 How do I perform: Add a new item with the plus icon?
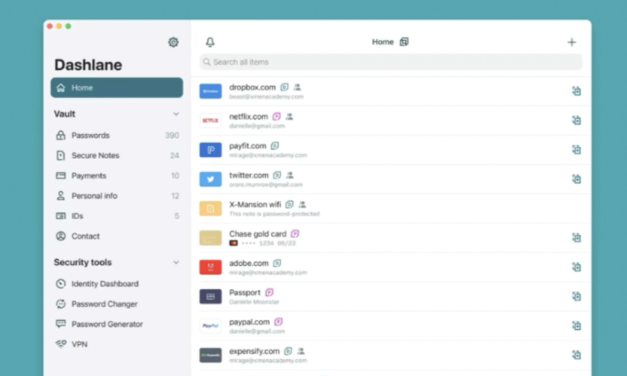[x=572, y=42]
